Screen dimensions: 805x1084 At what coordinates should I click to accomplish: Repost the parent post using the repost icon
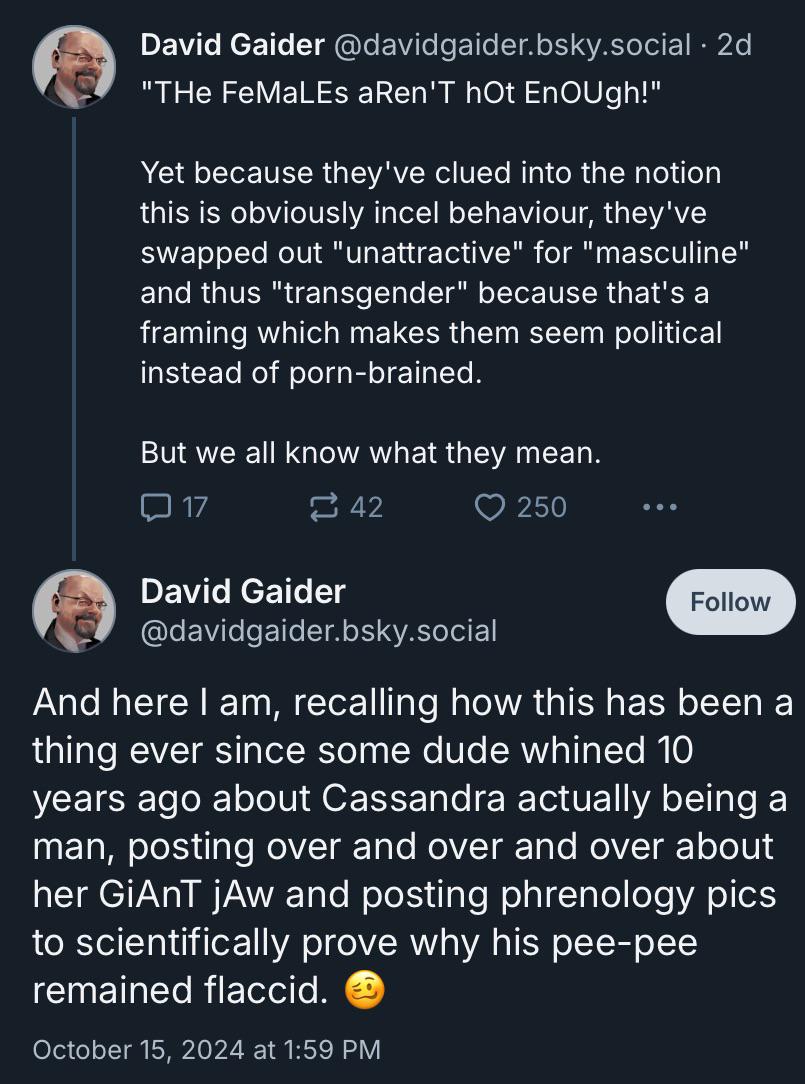tap(321, 507)
